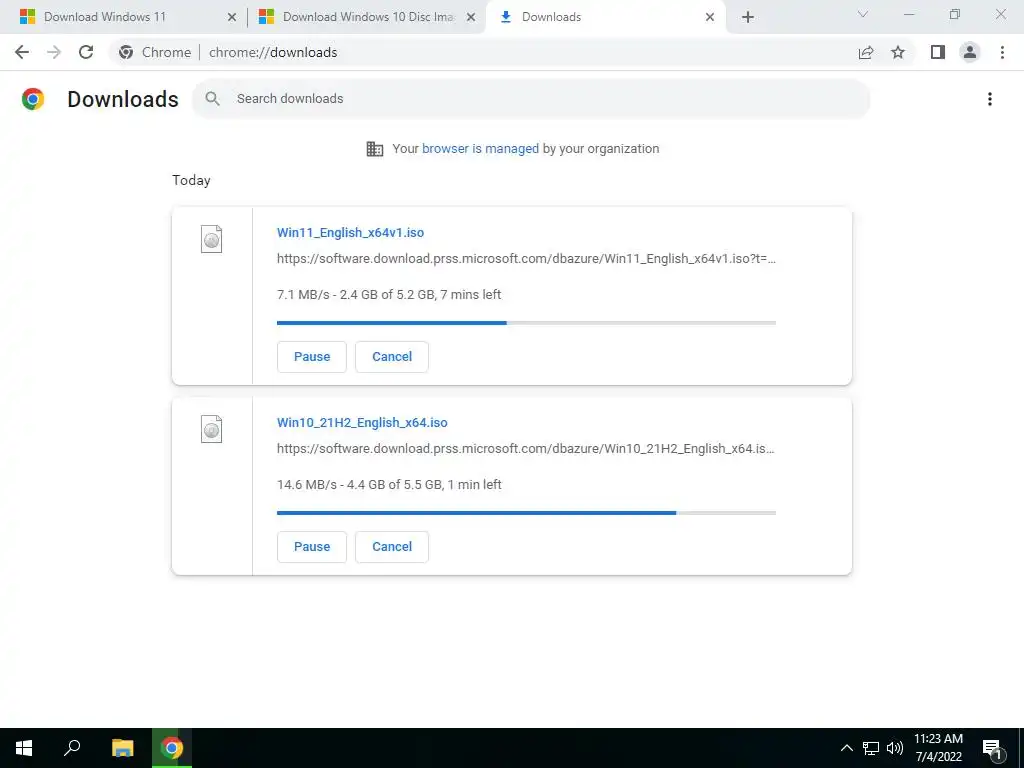The image size is (1024, 768).
Task: Open the browser is managed link
Action: pyautogui.click(x=480, y=149)
